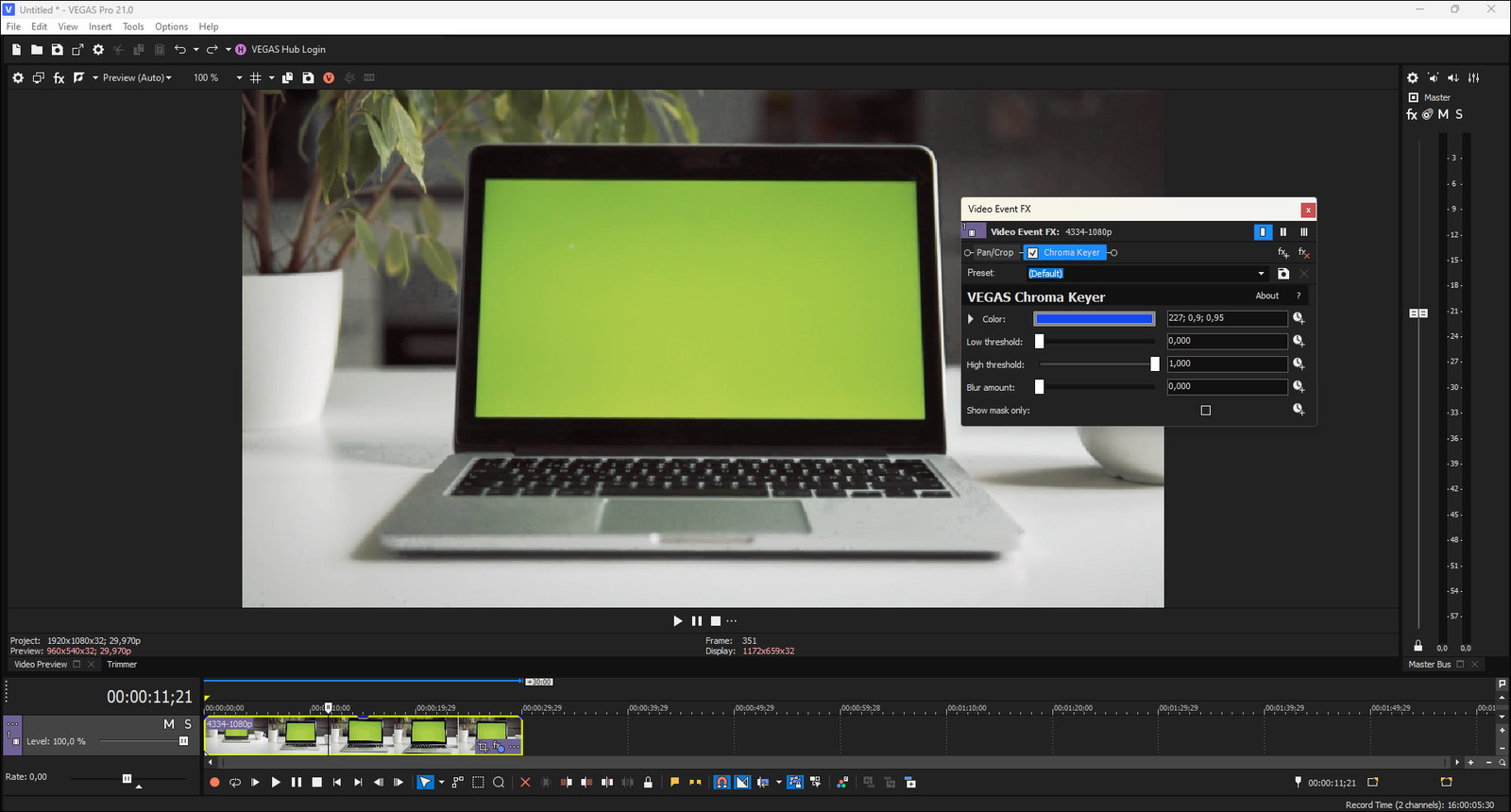Screen dimensions: 1511x812
Task: Redo the last undone action
Action: point(212,49)
